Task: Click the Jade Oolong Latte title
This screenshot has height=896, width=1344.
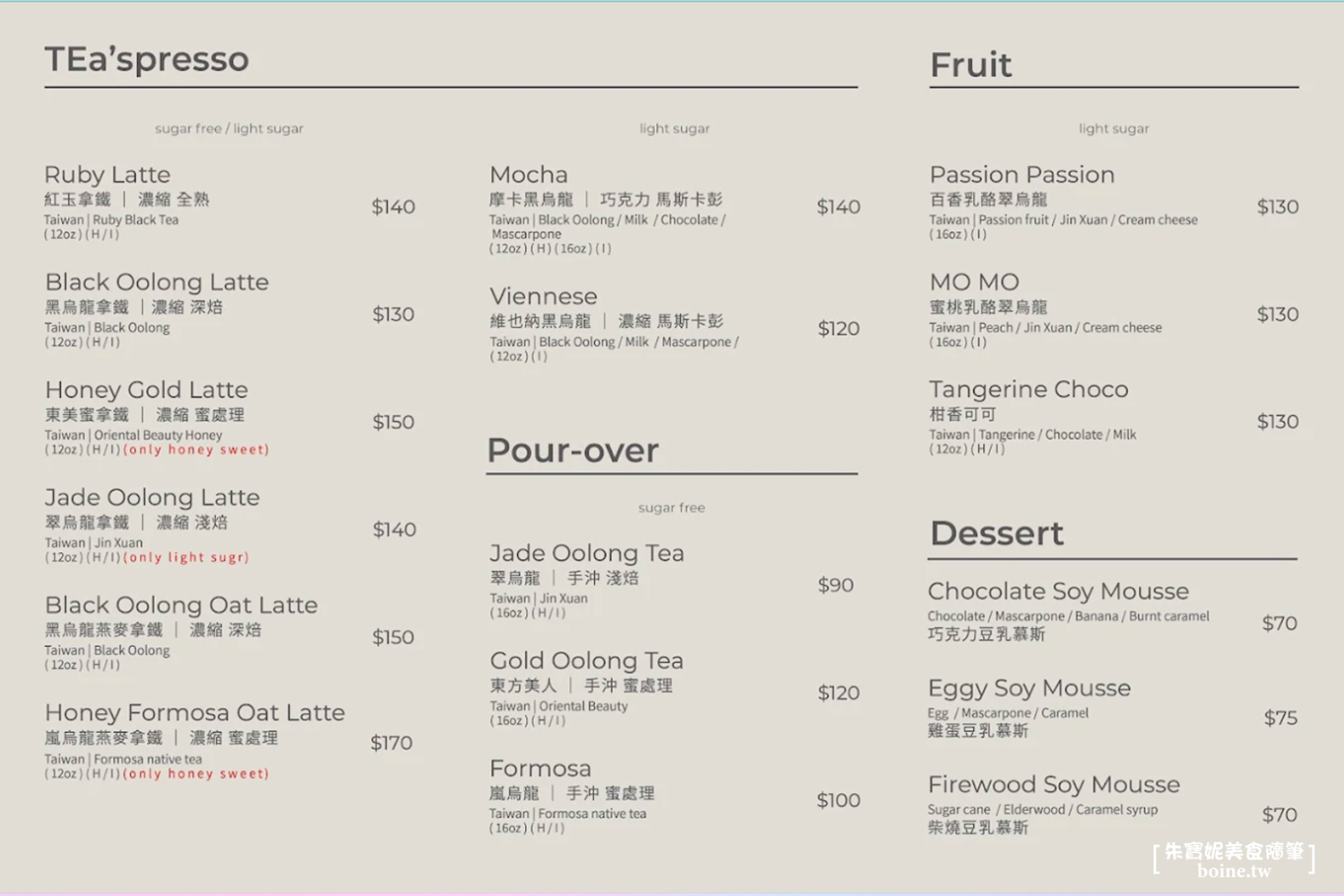Action: click(x=152, y=497)
